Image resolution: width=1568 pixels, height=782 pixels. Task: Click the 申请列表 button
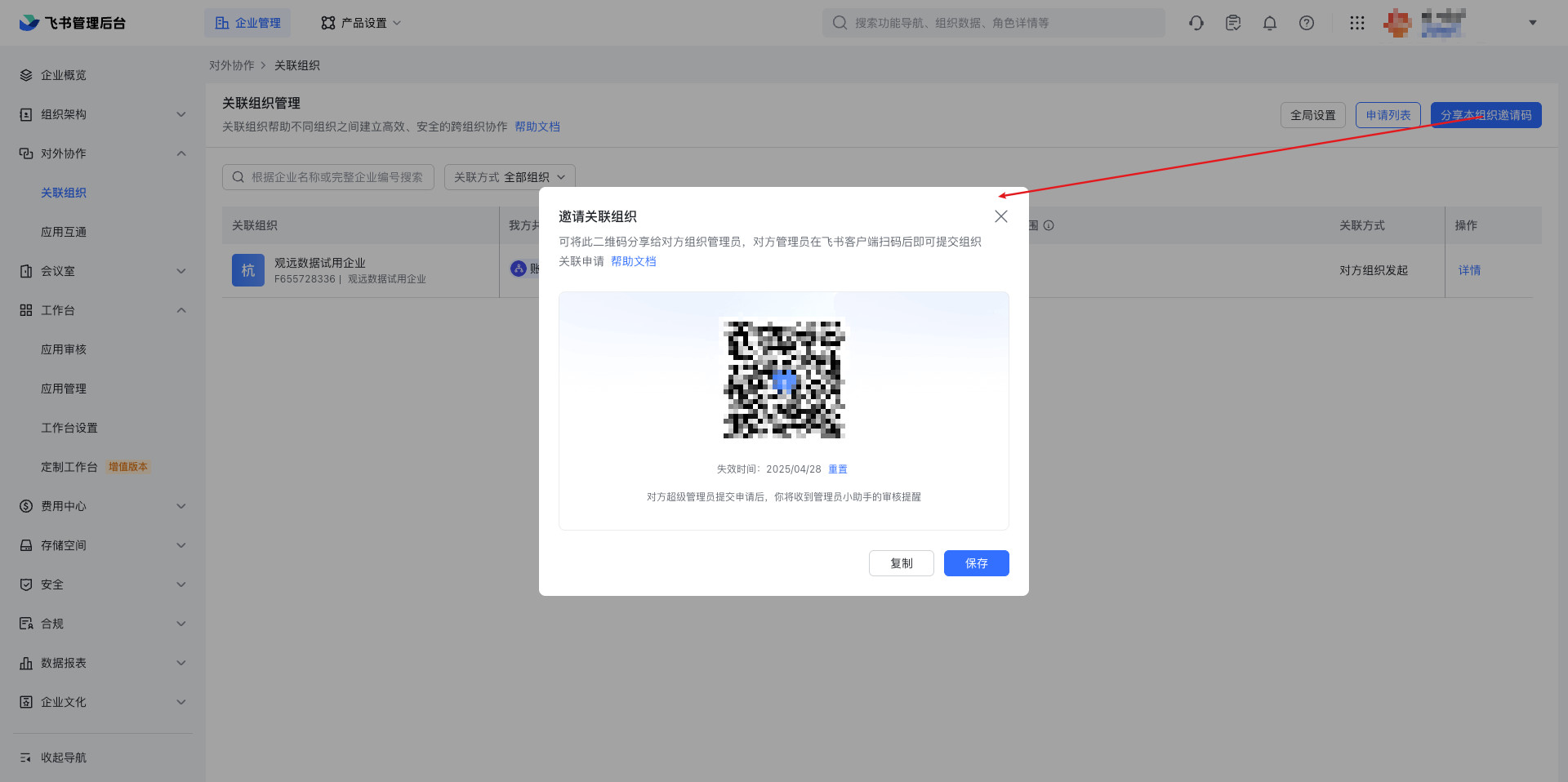[1388, 115]
